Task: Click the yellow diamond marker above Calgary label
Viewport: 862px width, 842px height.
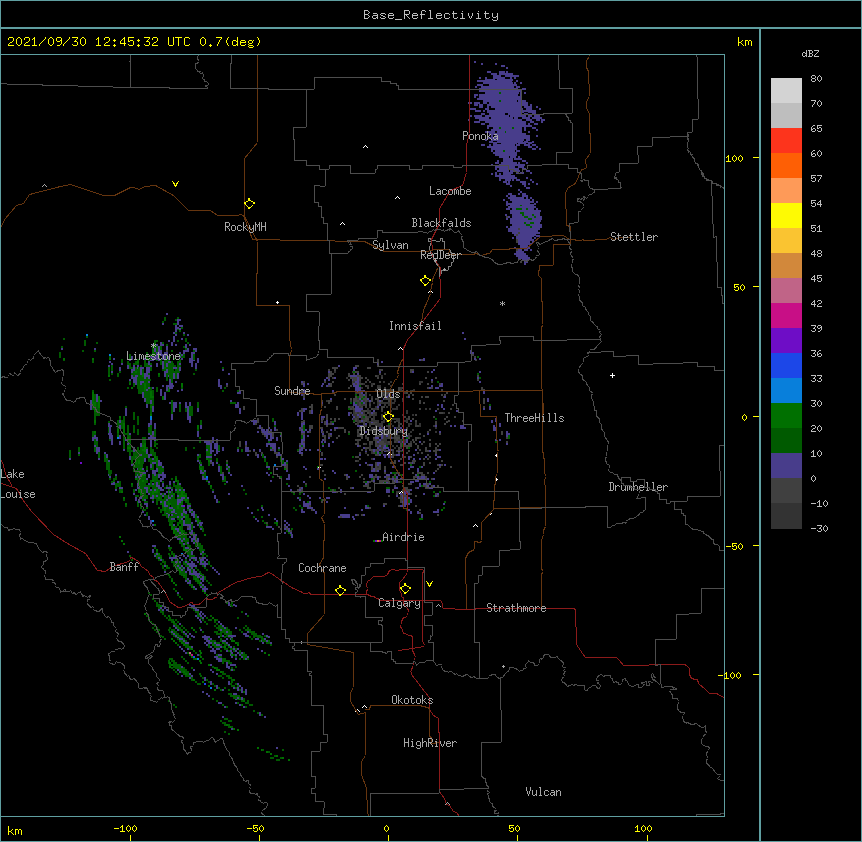Action: pos(405,589)
